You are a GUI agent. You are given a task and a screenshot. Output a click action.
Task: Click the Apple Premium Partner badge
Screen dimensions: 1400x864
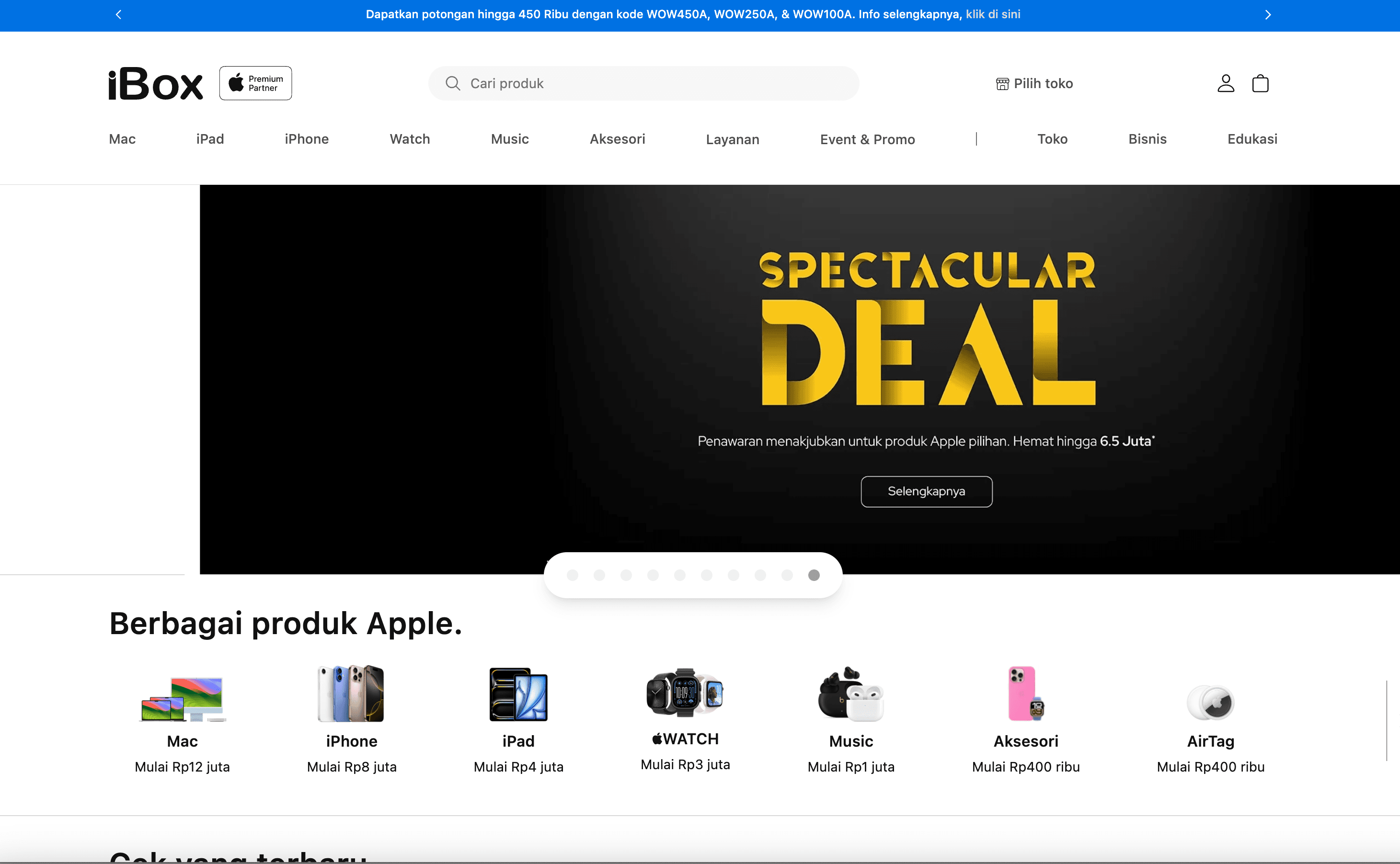pos(255,83)
